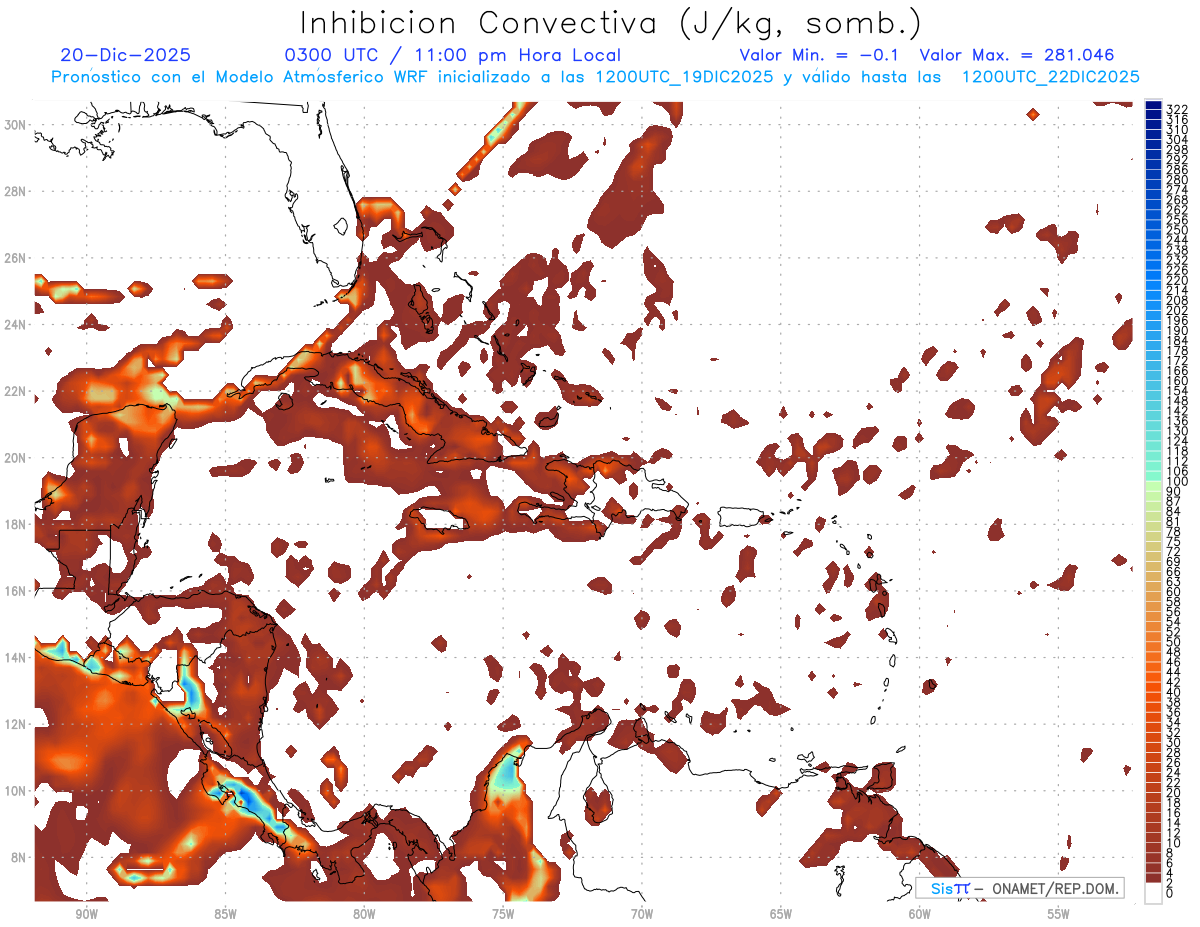The image size is (1200, 927).
Task: Click the "80W" longitude label
Action: click(x=364, y=914)
